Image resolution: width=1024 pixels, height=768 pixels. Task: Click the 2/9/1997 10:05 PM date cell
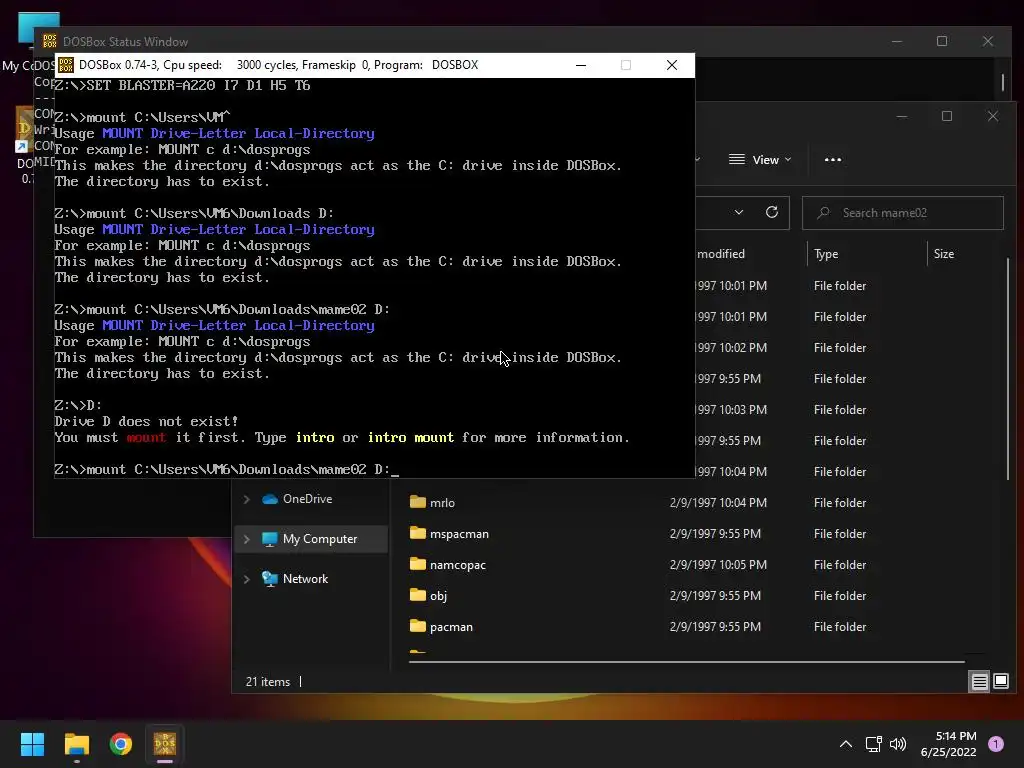click(x=718, y=565)
